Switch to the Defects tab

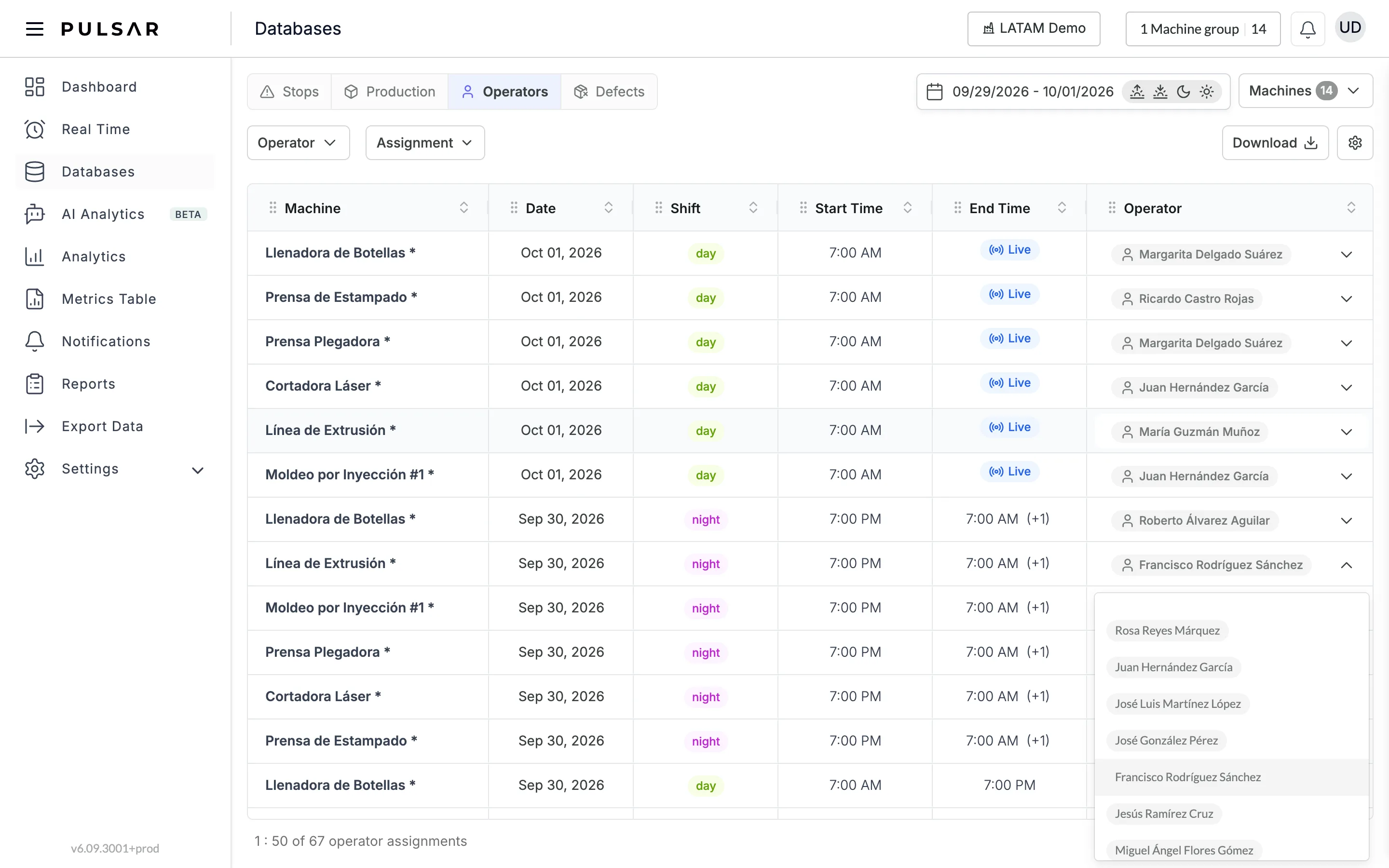[609, 91]
